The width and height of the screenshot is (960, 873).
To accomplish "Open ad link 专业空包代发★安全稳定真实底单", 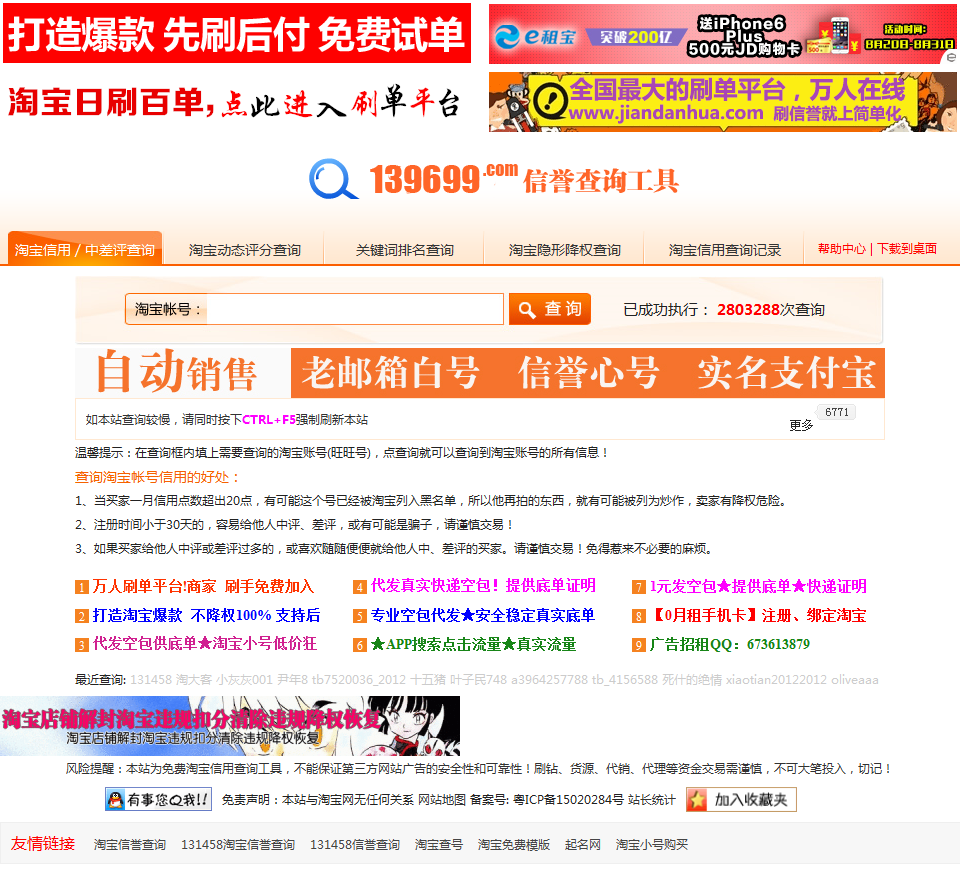I will [x=483, y=615].
